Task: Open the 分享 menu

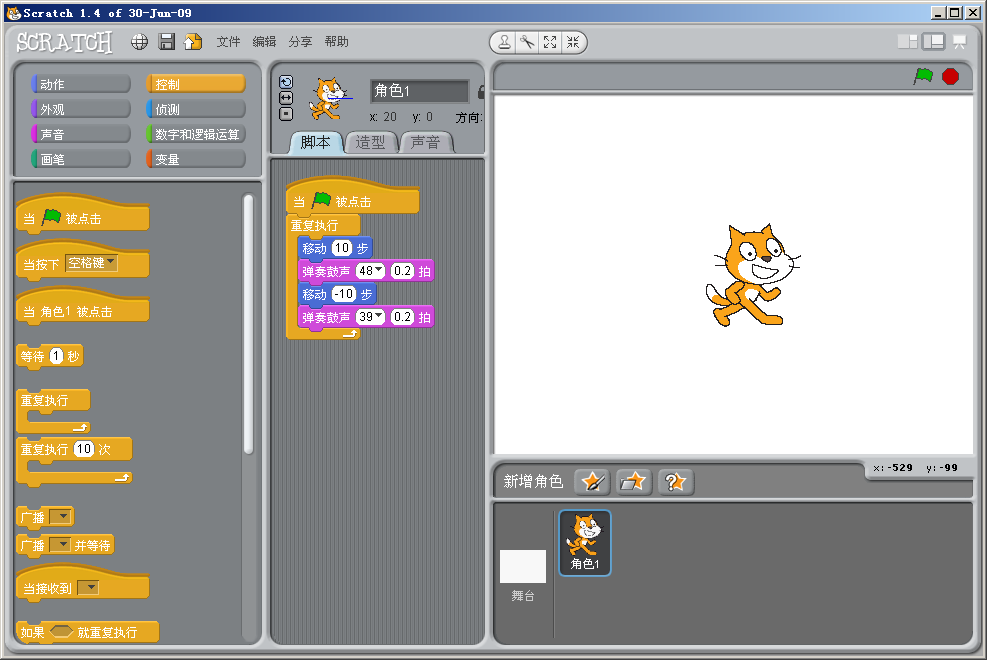Action: click(x=300, y=42)
